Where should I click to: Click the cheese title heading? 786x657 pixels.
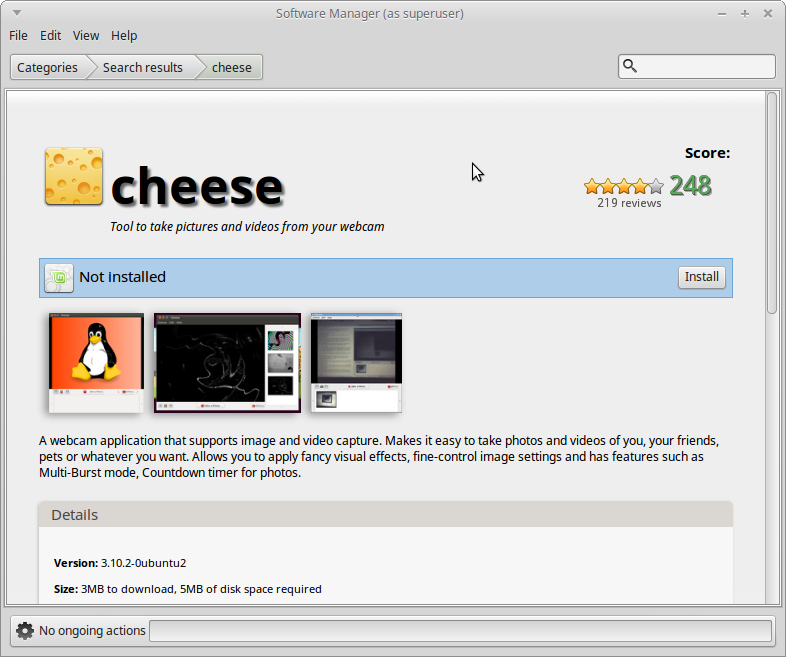point(196,187)
